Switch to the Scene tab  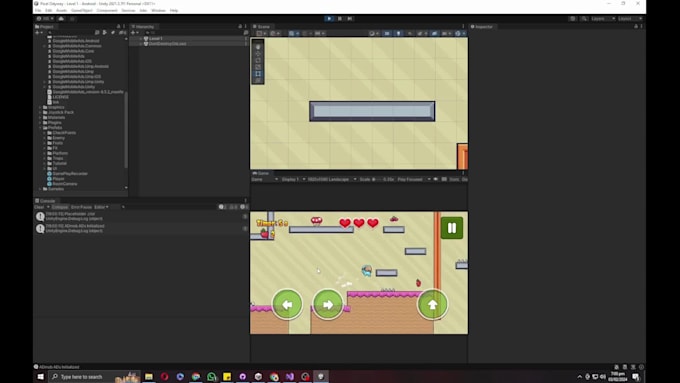[262, 26]
